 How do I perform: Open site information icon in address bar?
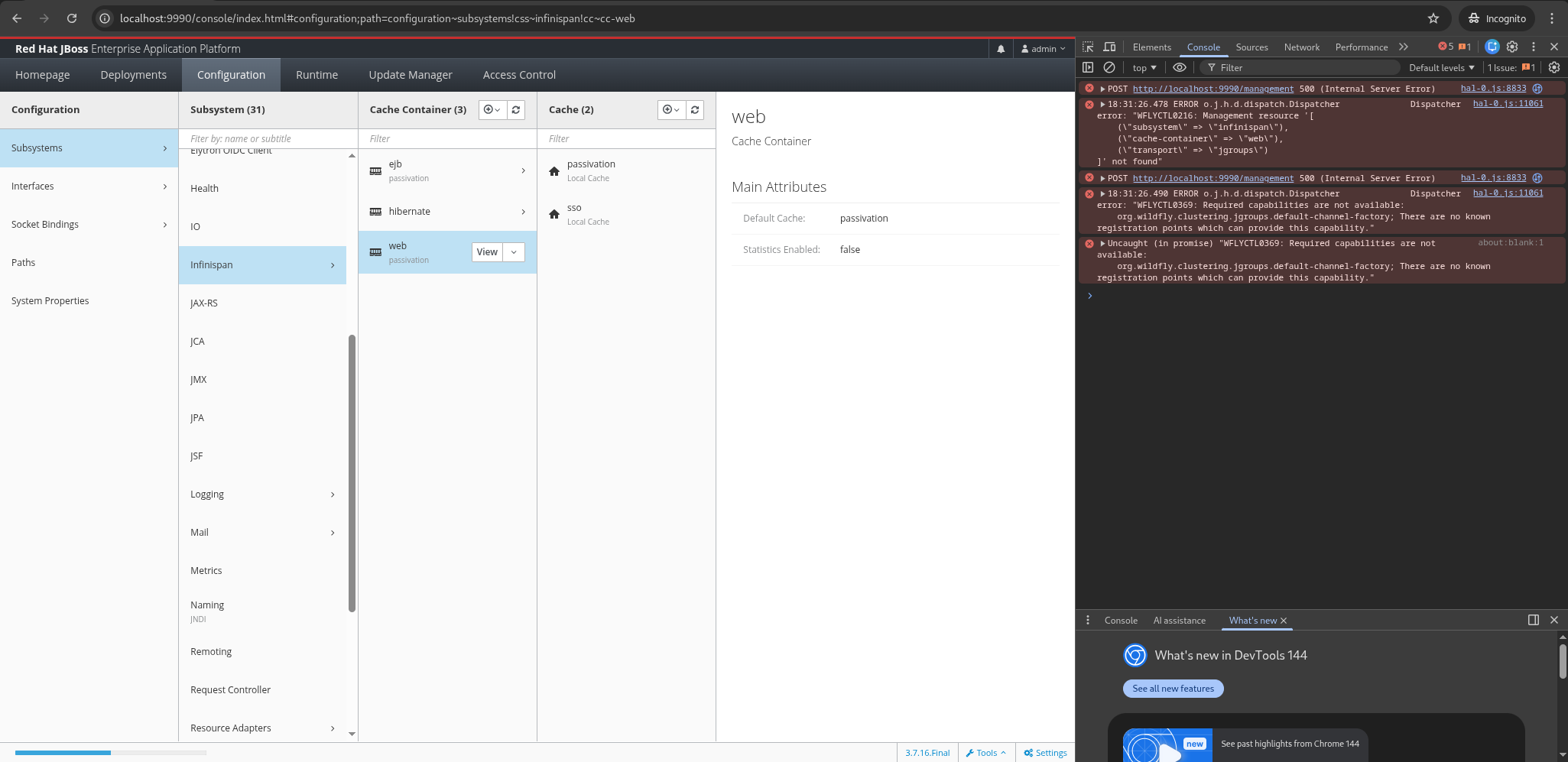106,18
